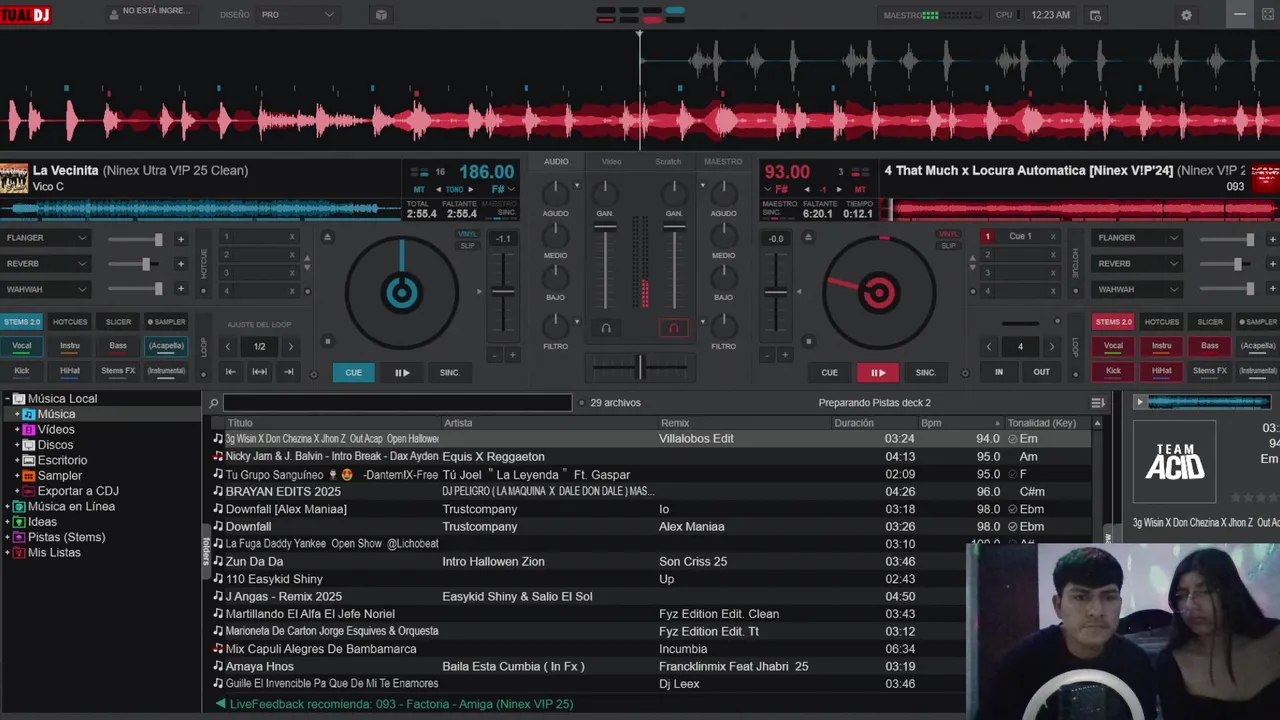
Task: Play the sideview preview track icon
Action: [1139, 402]
